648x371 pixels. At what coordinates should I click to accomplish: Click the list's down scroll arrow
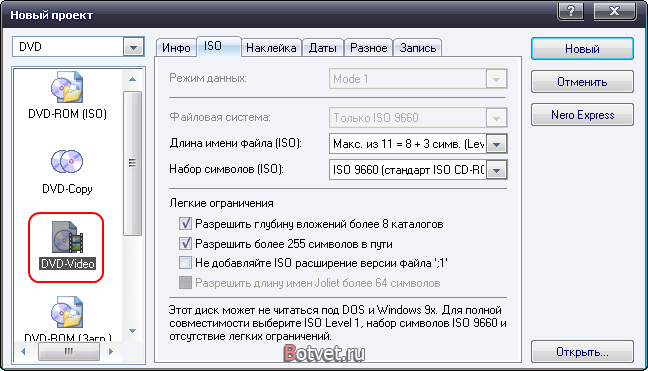click(x=132, y=331)
